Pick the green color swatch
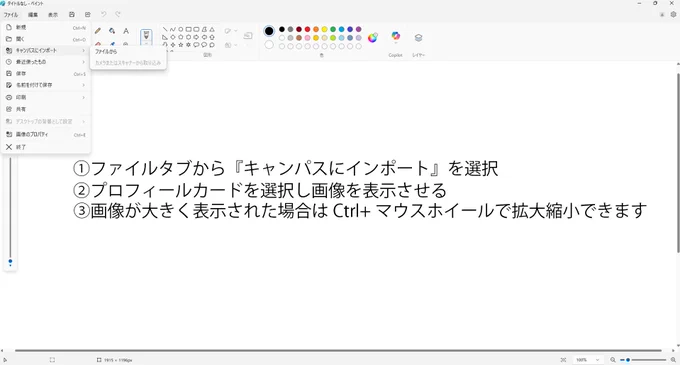 (333, 29)
